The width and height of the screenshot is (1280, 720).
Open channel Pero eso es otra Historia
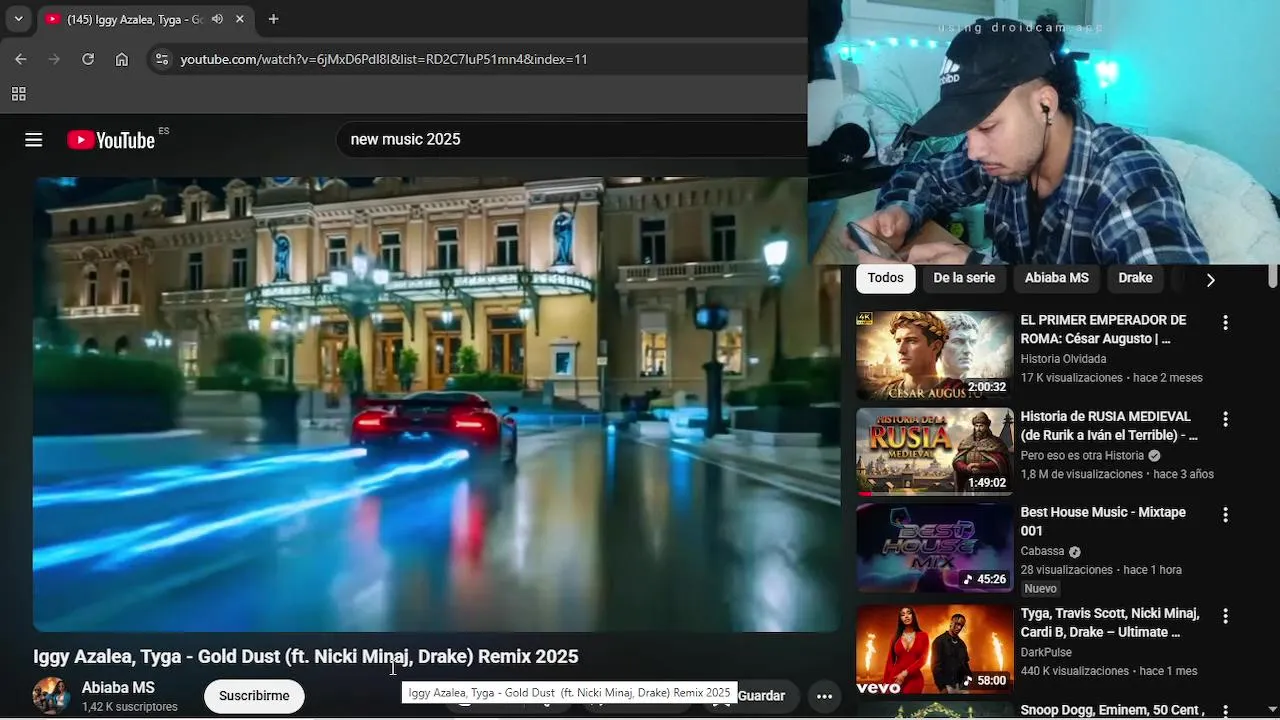tap(1082, 455)
